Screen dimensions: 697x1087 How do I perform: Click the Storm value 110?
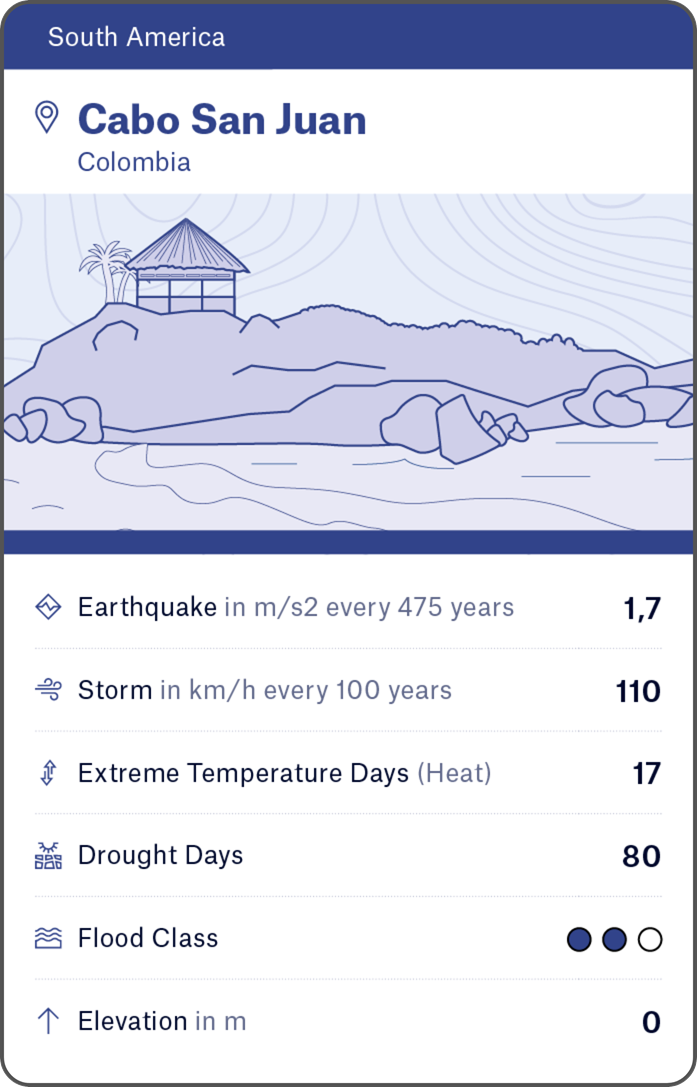638,691
